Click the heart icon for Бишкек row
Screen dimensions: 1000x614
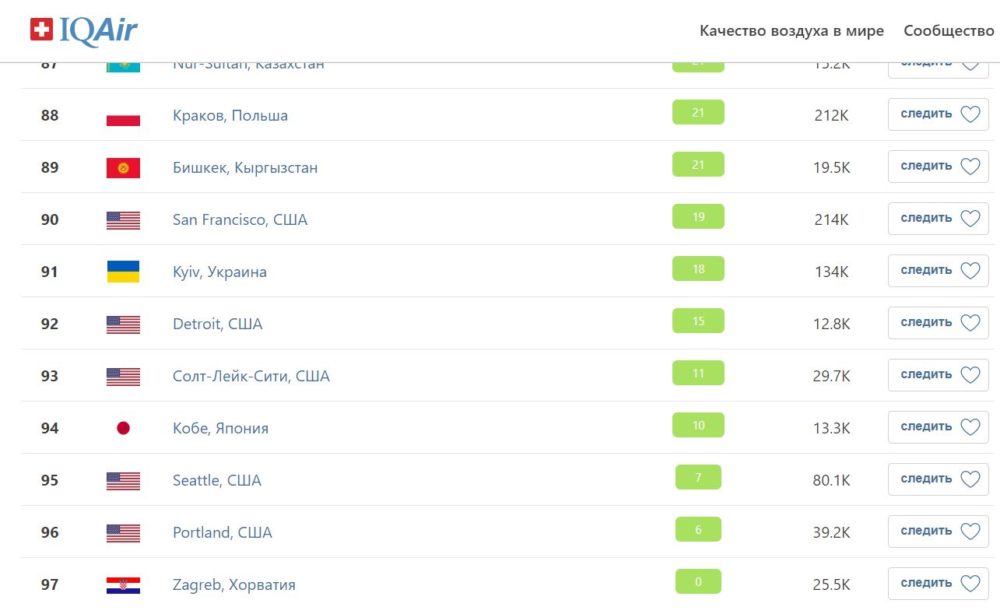point(970,166)
